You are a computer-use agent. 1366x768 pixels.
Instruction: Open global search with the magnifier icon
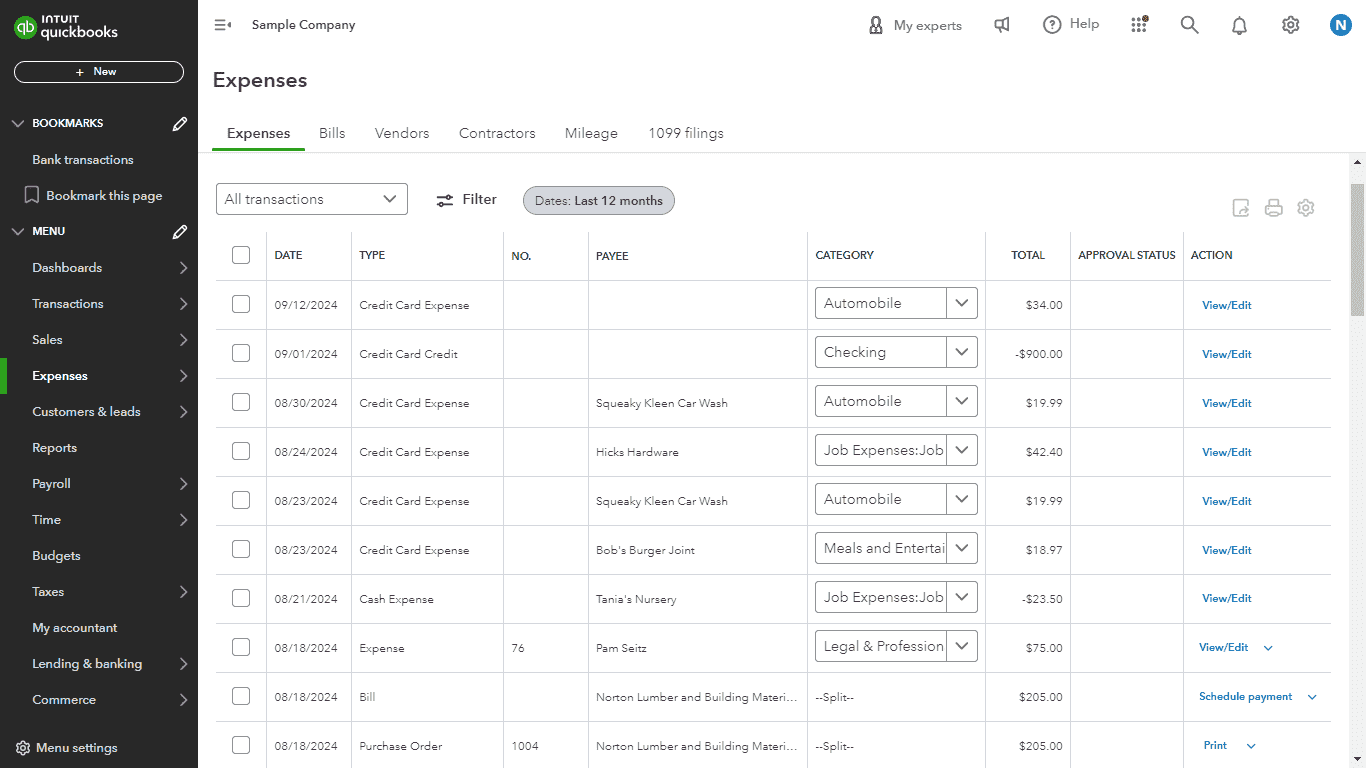click(1189, 24)
